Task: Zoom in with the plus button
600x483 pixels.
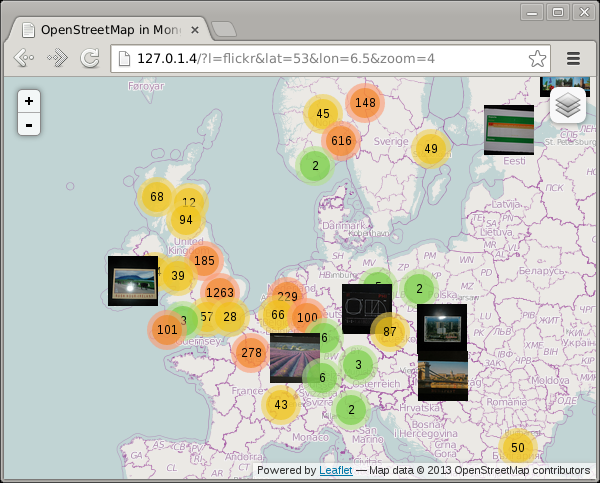Action: 29,101
